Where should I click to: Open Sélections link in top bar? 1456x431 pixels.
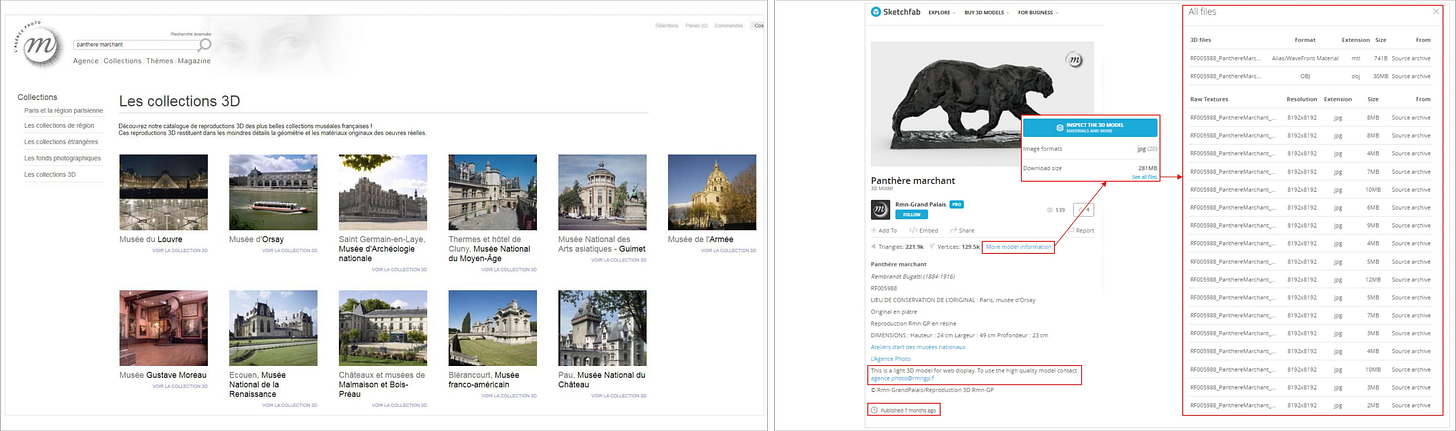[x=666, y=25]
